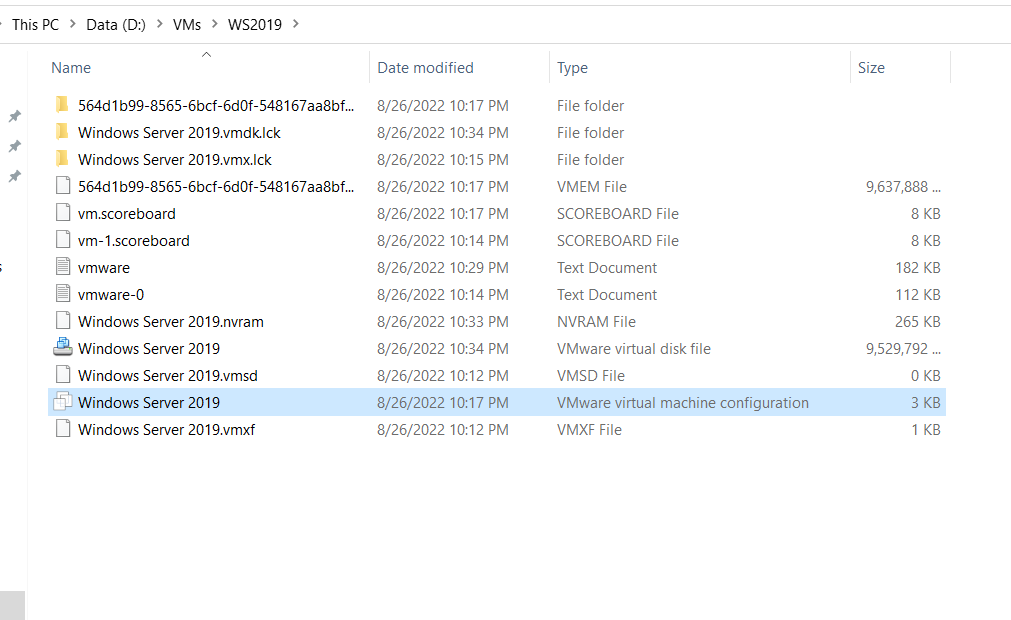The height and width of the screenshot is (620, 1011).
Task: Click the vmware text document icon
Action: tap(63, 267)
